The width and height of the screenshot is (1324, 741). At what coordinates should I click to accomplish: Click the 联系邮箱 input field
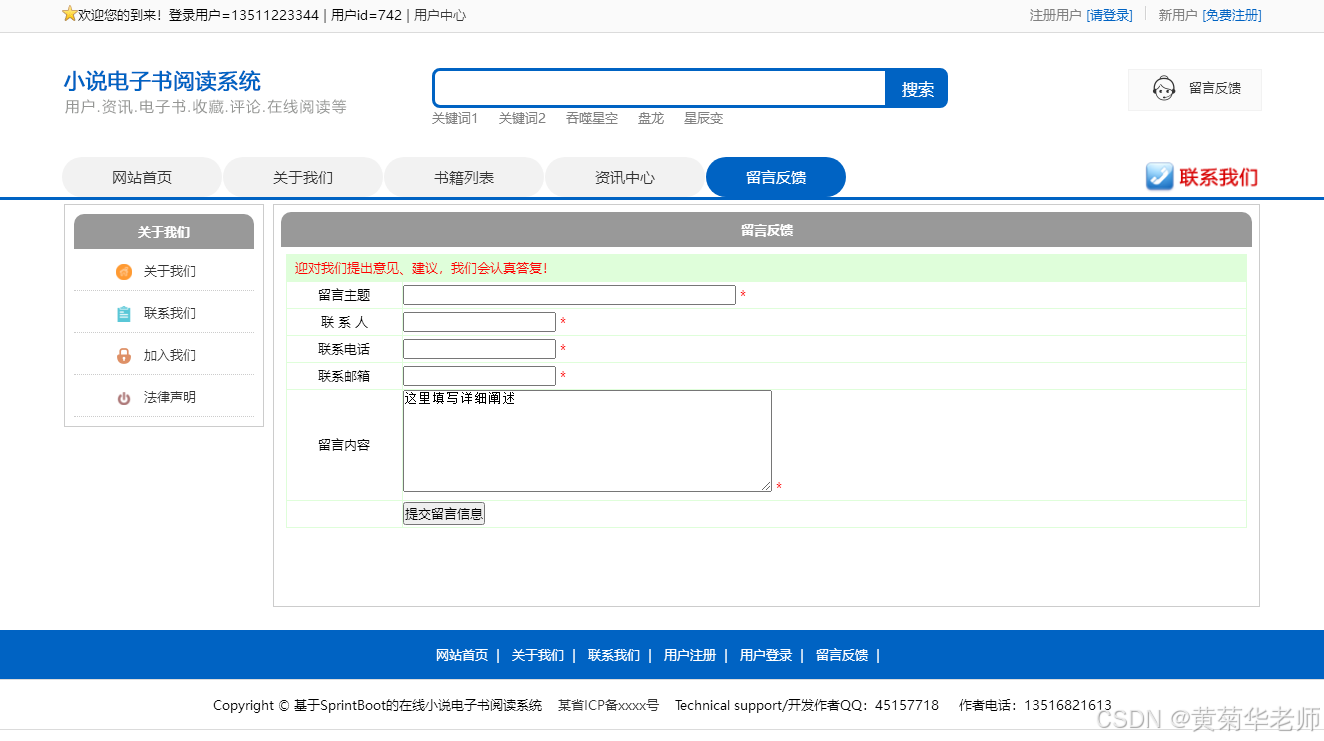(479, 376)
